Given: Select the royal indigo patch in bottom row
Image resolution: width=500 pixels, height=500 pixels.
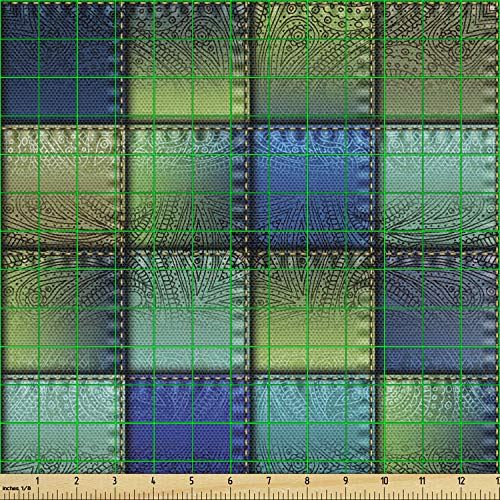Looking at the screenshot, I should (x=186, y=423).
